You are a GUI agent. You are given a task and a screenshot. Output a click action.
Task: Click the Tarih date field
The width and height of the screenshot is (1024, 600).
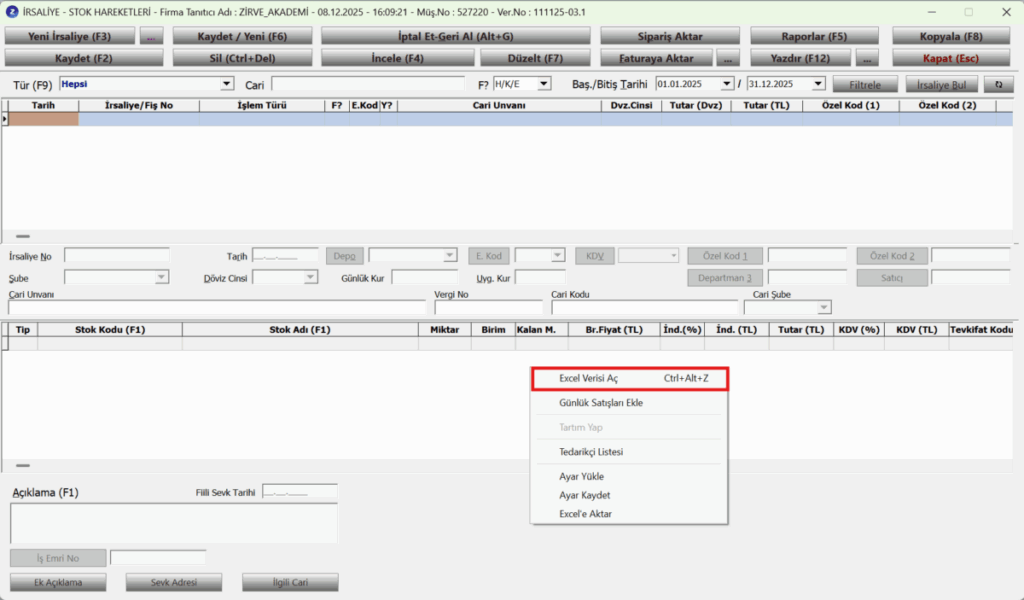[x=285, y=255]
